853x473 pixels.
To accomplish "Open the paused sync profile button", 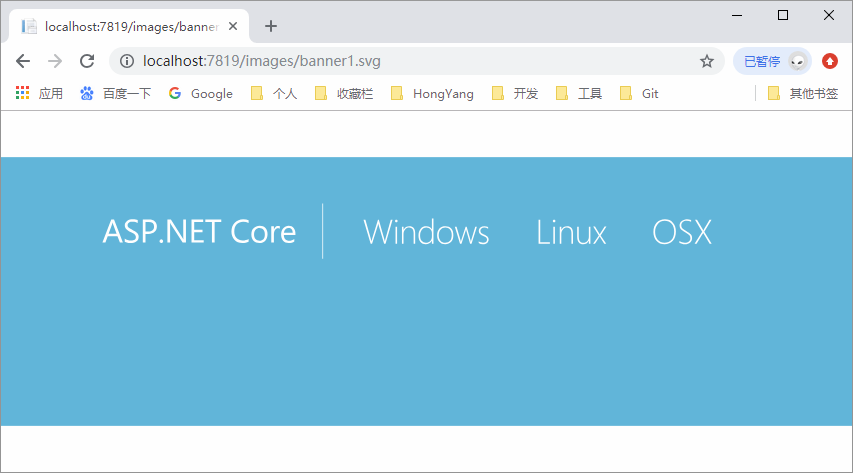I will (x=772, y=61).
